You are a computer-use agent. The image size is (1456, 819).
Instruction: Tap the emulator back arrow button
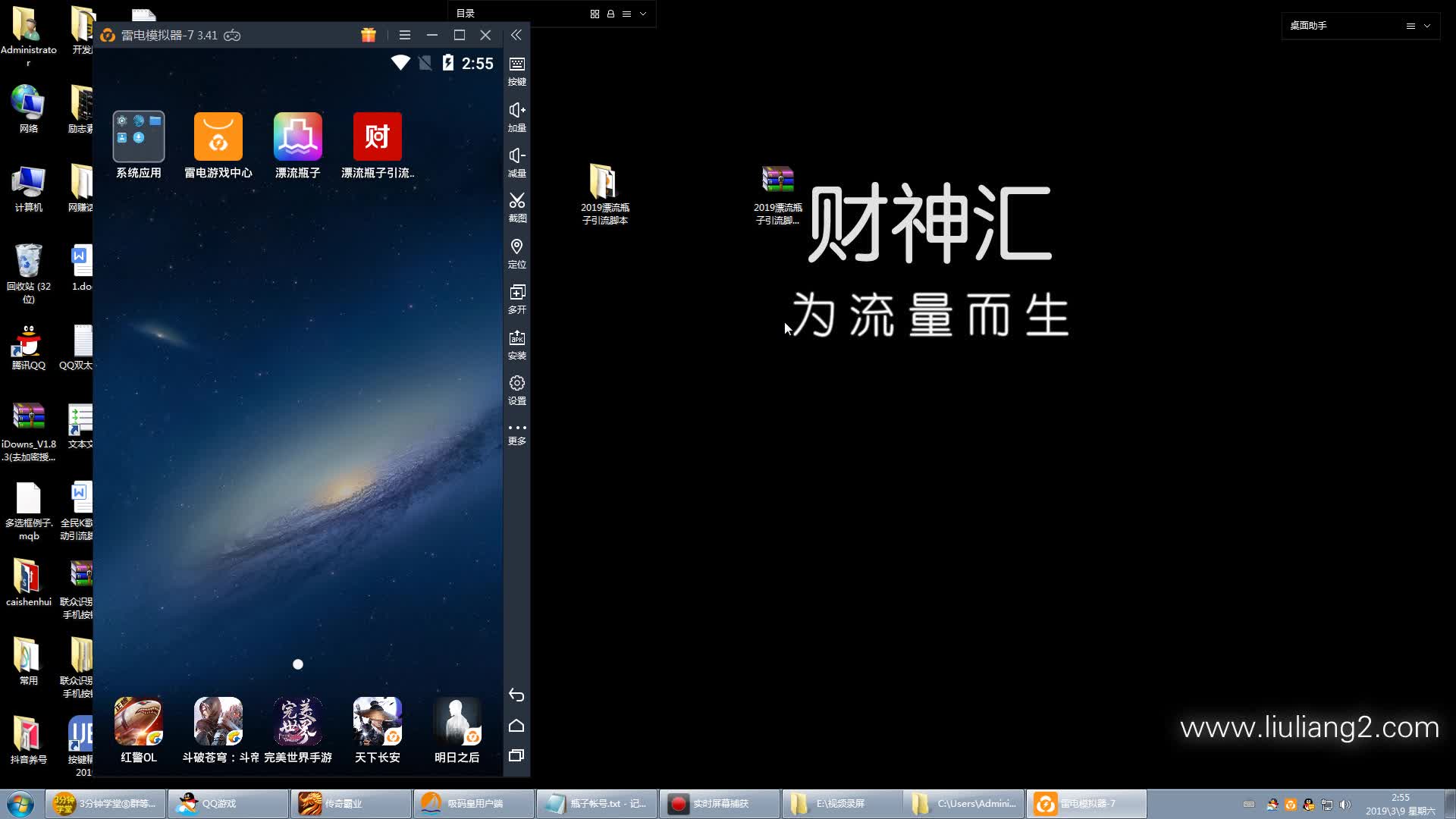(x=516, y=695)
